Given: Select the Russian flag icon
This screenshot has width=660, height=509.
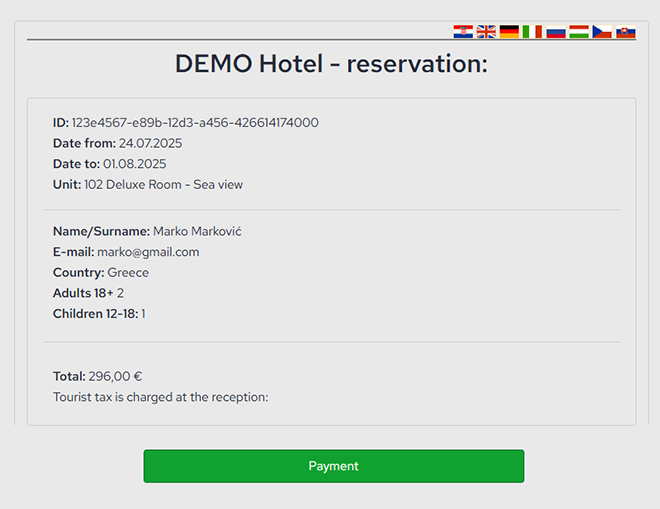Looking at the screenshot, I should 556,32.
